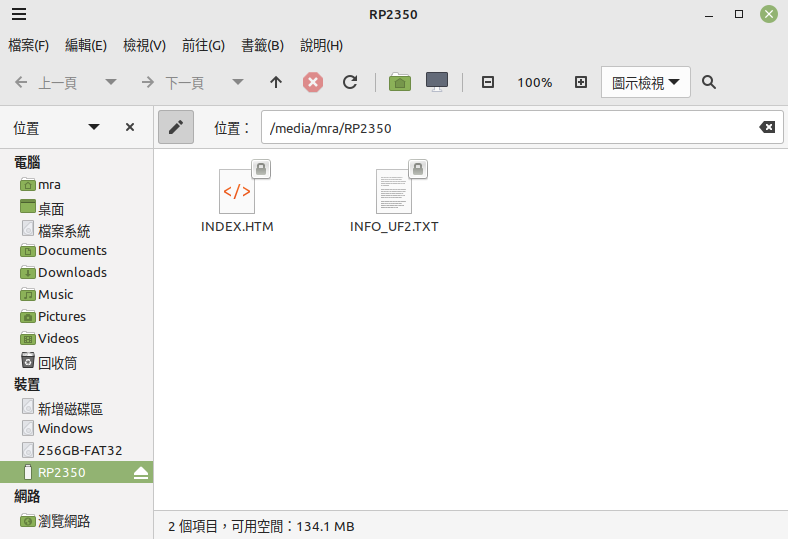Click the search magnifier icon
Screen dimensions: 788x539
pos(709,82)
